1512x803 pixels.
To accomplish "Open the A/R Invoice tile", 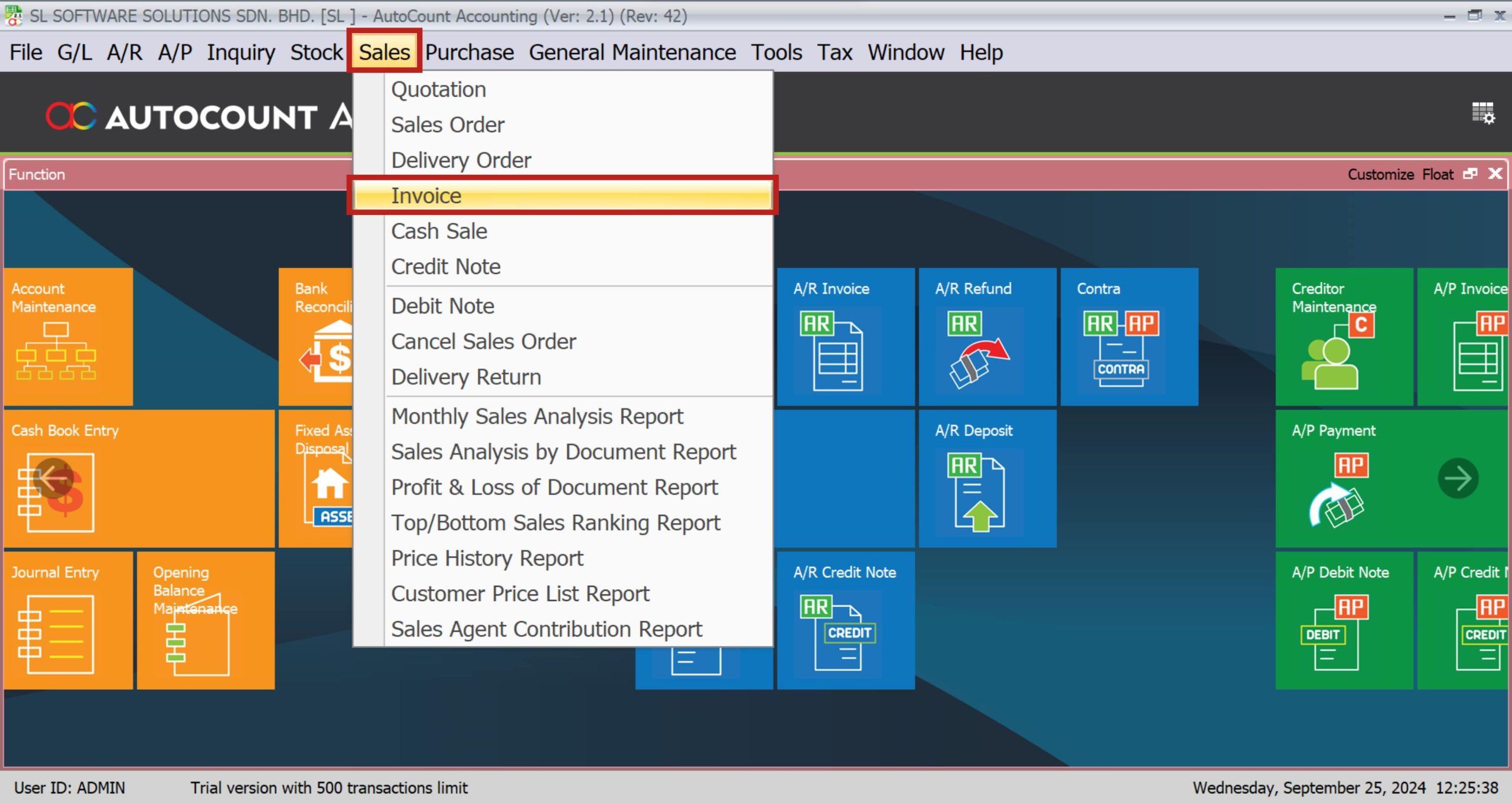I will [845, 337].
